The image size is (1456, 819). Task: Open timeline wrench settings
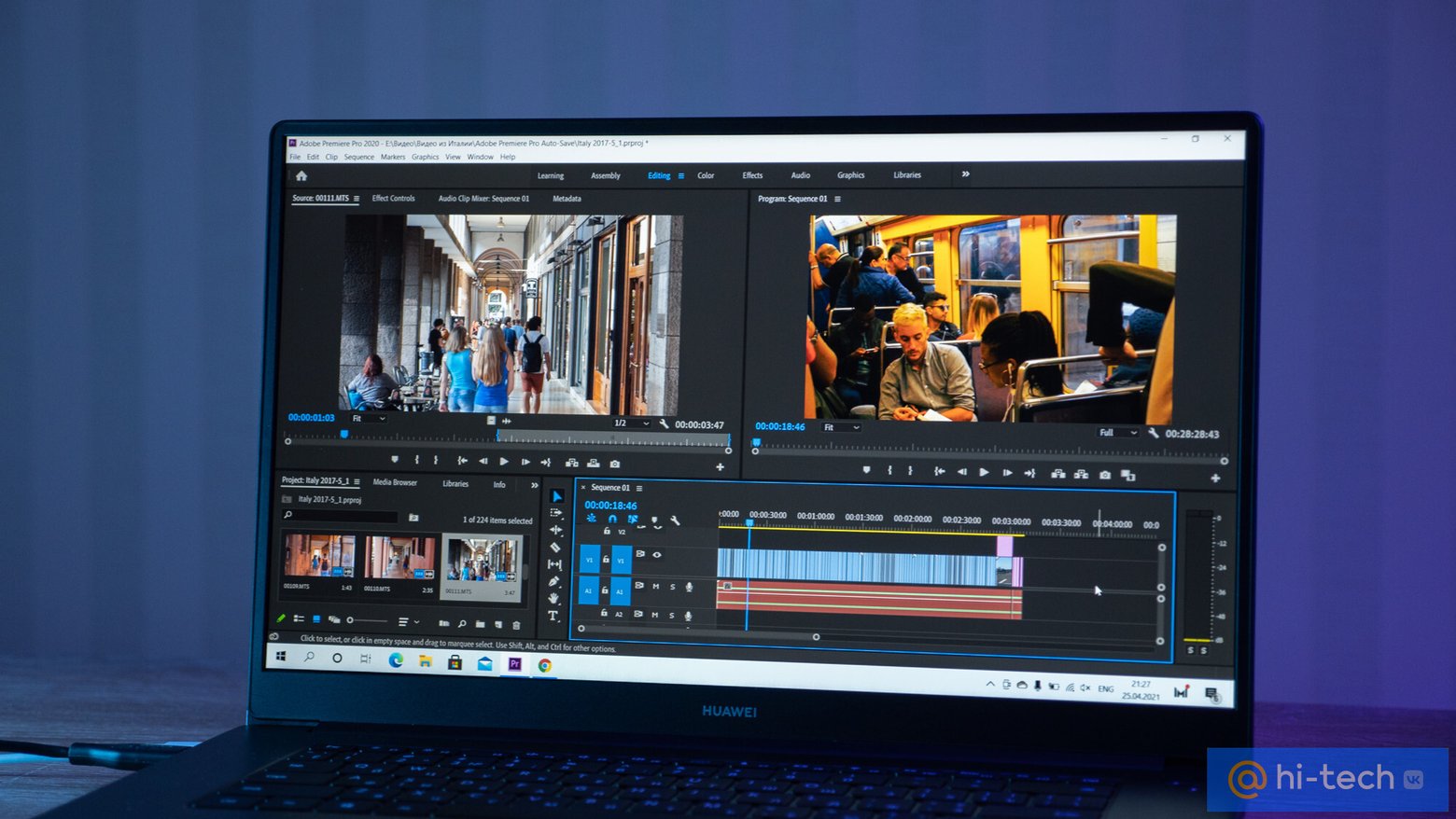click(675, 521)
